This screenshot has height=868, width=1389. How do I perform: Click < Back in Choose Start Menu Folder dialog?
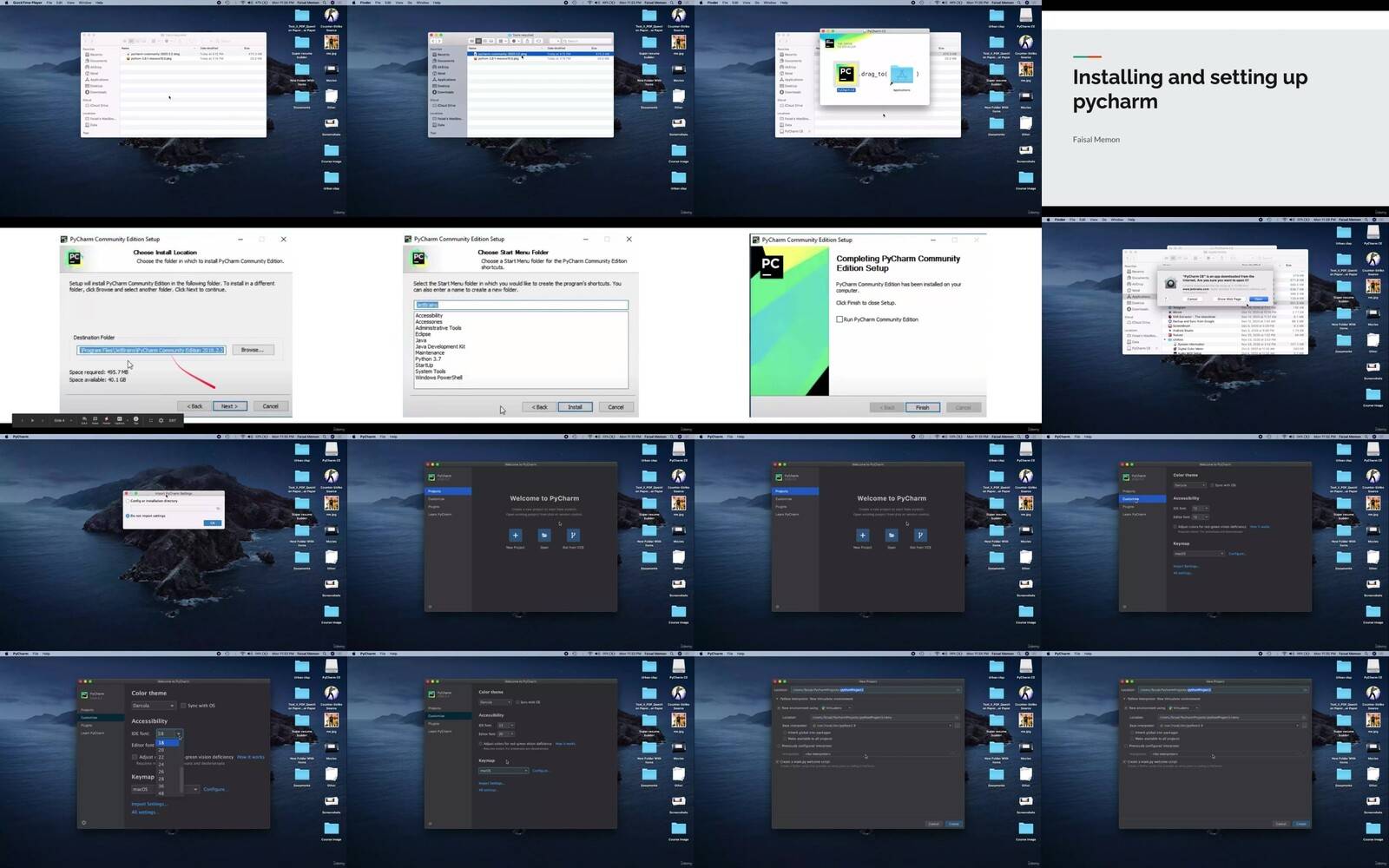(539, 407)
